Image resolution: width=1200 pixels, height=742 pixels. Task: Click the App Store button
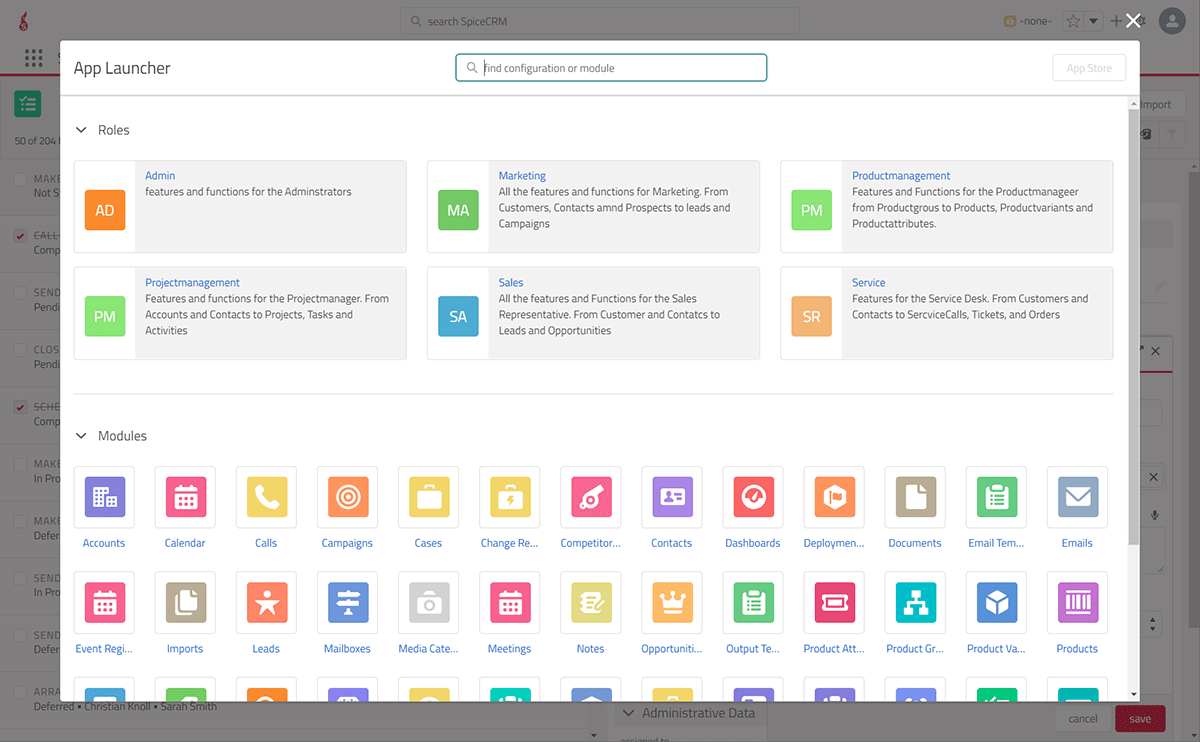click(1089, 68)
